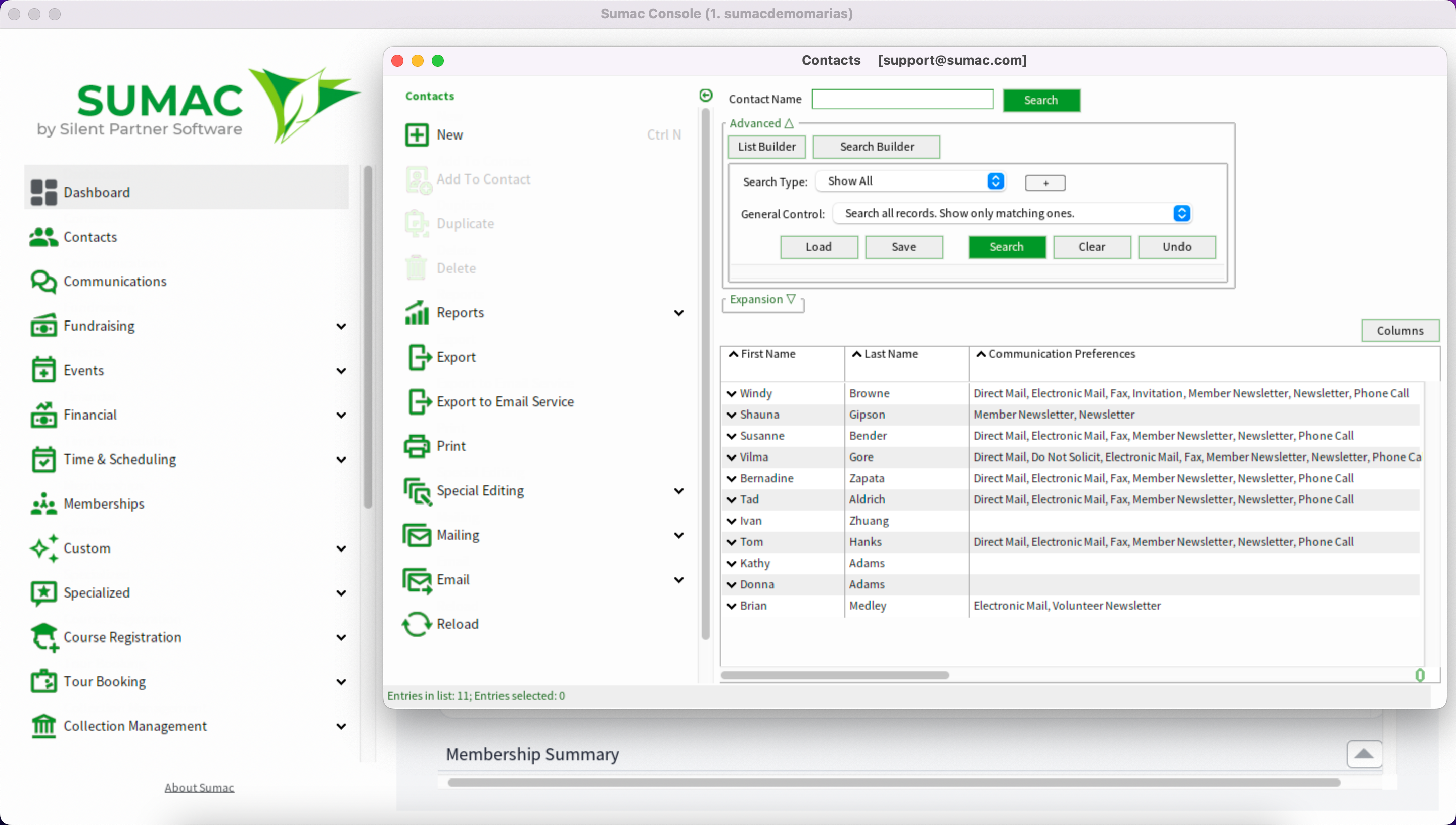Expand the Time & Scheduling section

click(341, 460)
